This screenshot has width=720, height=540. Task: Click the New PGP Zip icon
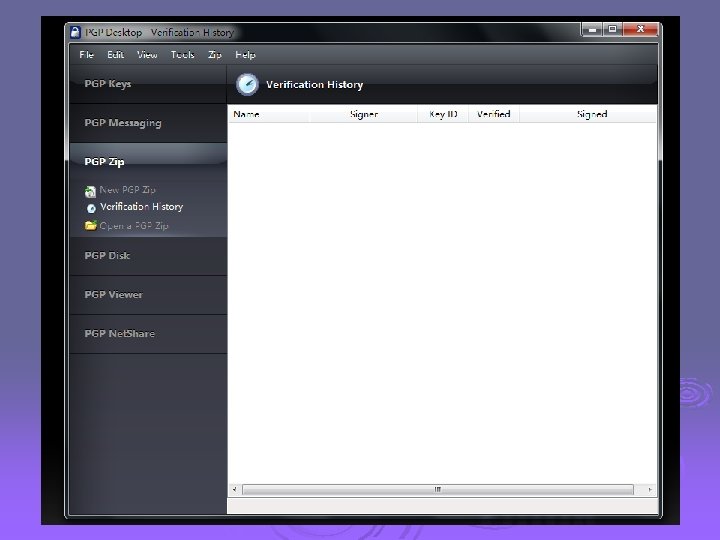pyautogui.click(x=90, y=191)
